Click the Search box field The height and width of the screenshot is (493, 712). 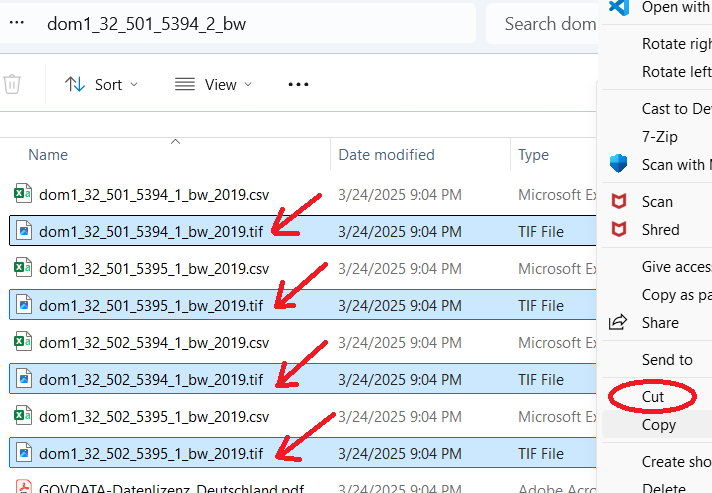click(545, 23)
